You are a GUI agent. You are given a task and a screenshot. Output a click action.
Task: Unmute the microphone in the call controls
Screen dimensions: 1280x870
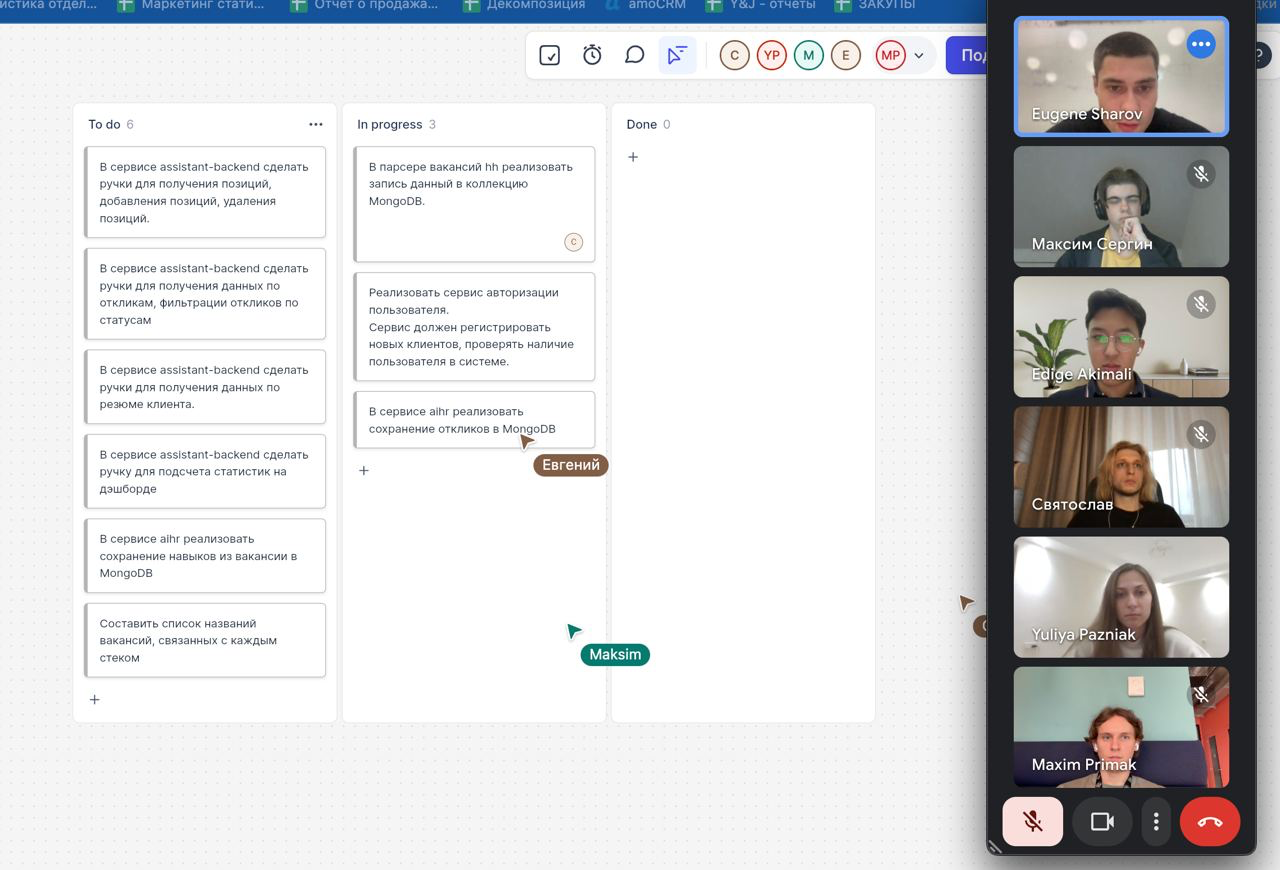tap(1033, 821)
